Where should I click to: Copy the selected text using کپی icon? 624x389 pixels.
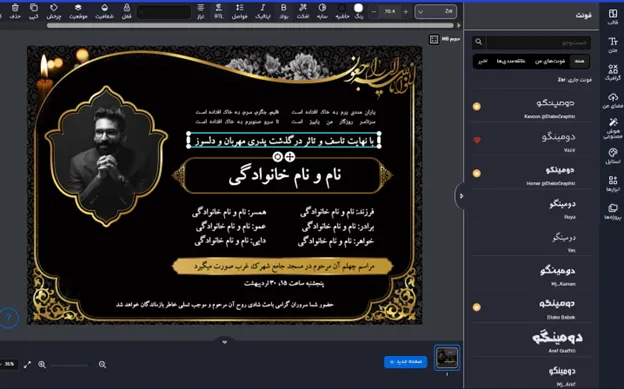(x=34, y=11)
